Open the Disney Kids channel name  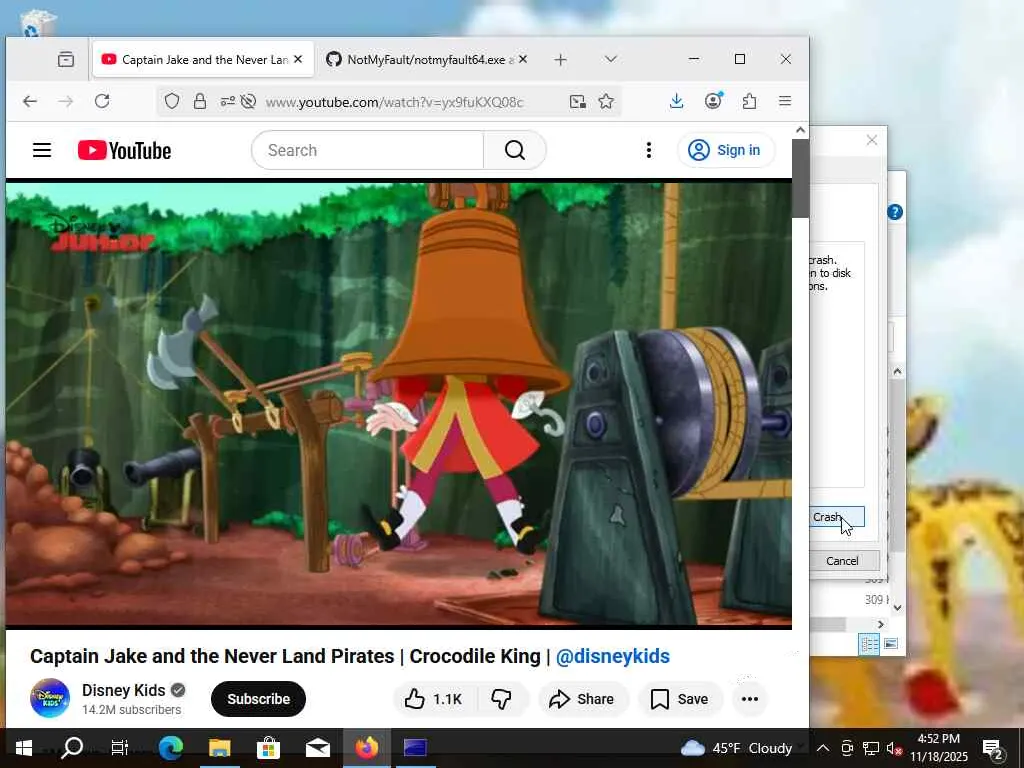[x=123, y=690]
